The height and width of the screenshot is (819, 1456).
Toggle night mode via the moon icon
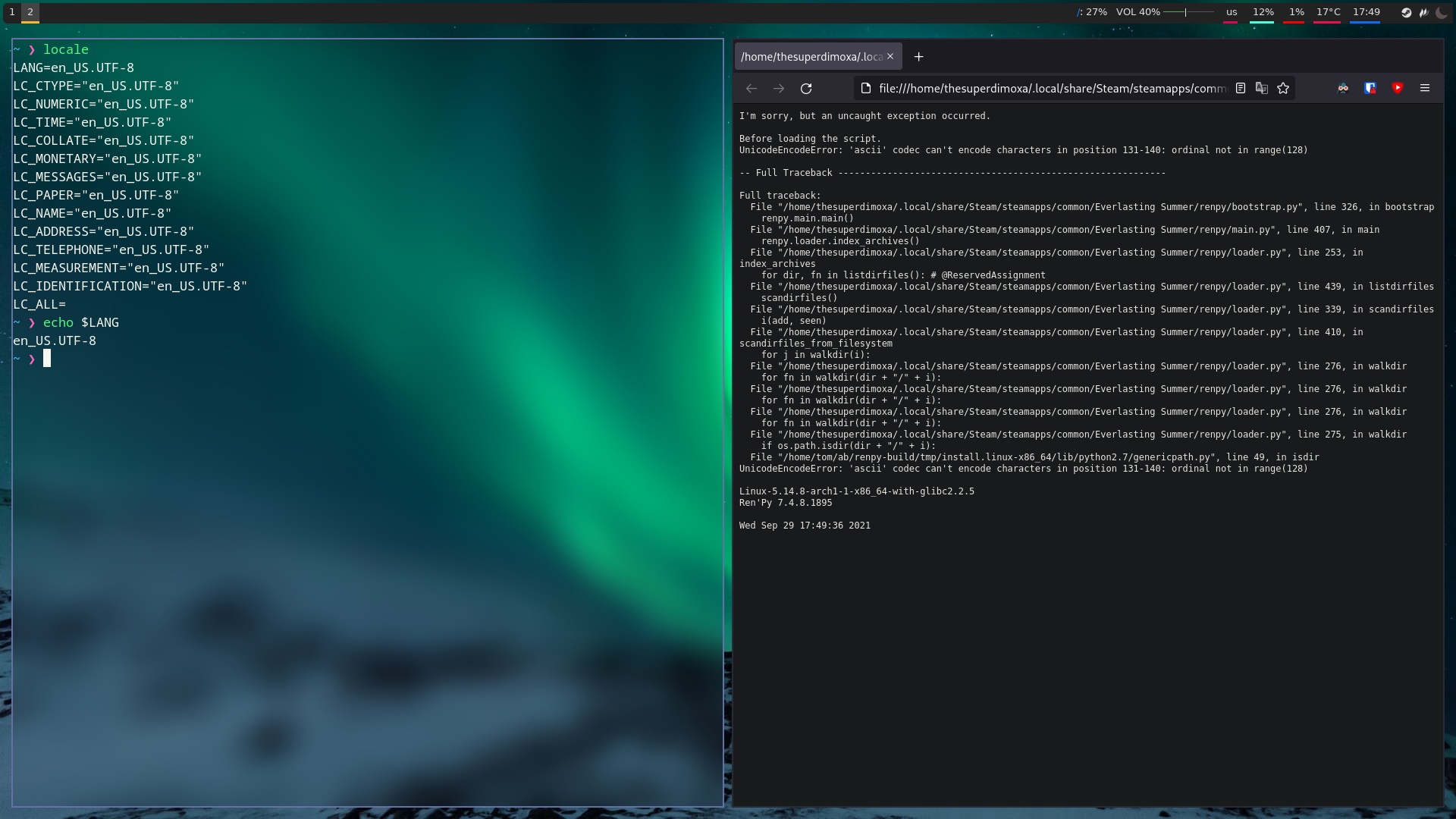(x=1442, y=12)
